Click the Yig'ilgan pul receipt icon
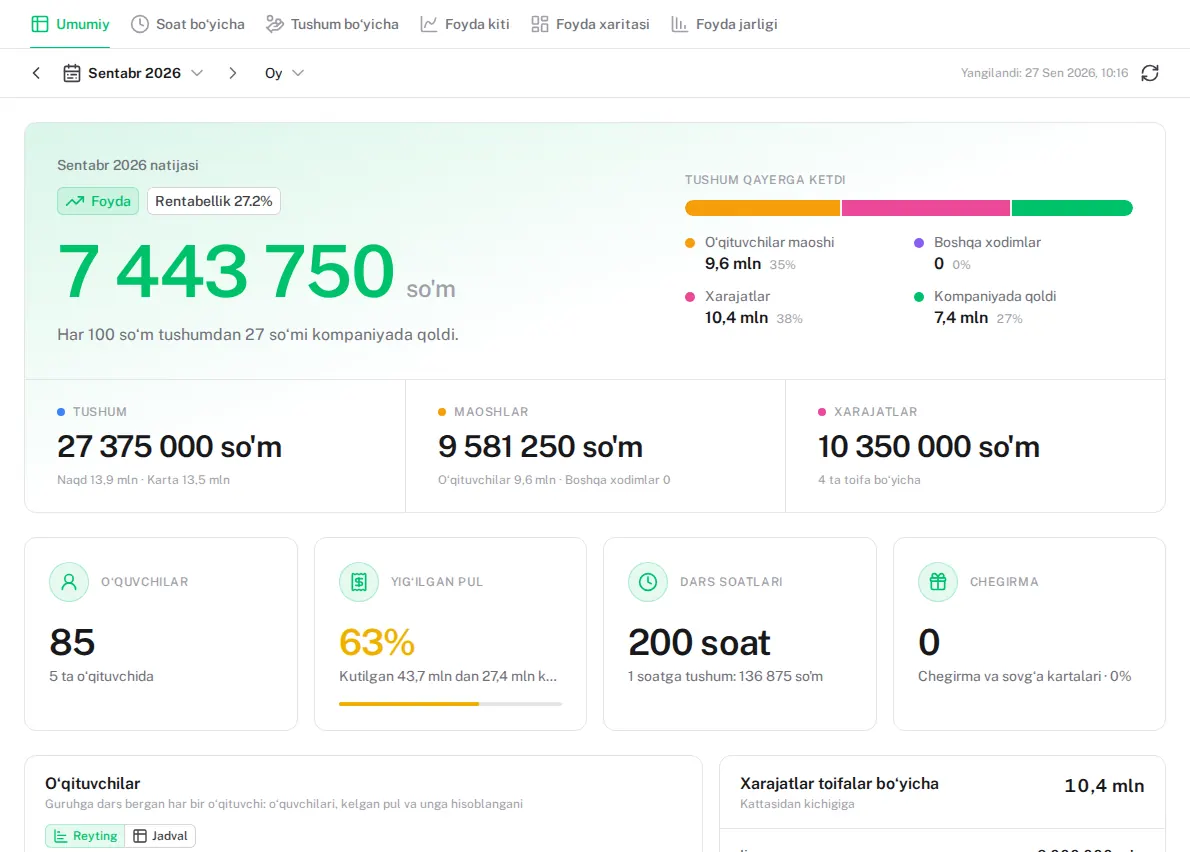Viewport: 1190px width, 852px height. pyautogui.click(x=359, y=582)
